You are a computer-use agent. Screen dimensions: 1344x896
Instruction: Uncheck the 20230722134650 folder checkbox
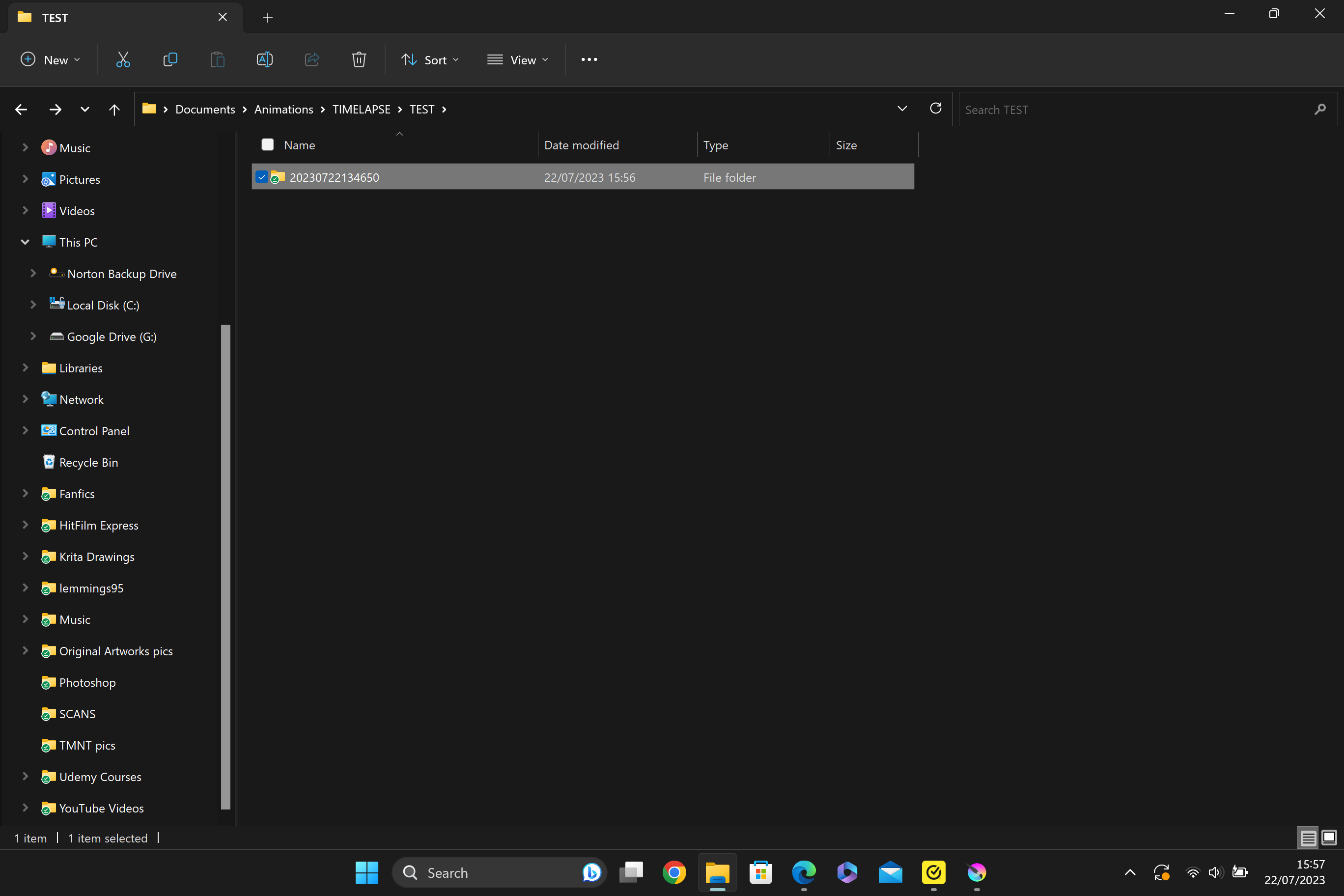click(262, 177)
